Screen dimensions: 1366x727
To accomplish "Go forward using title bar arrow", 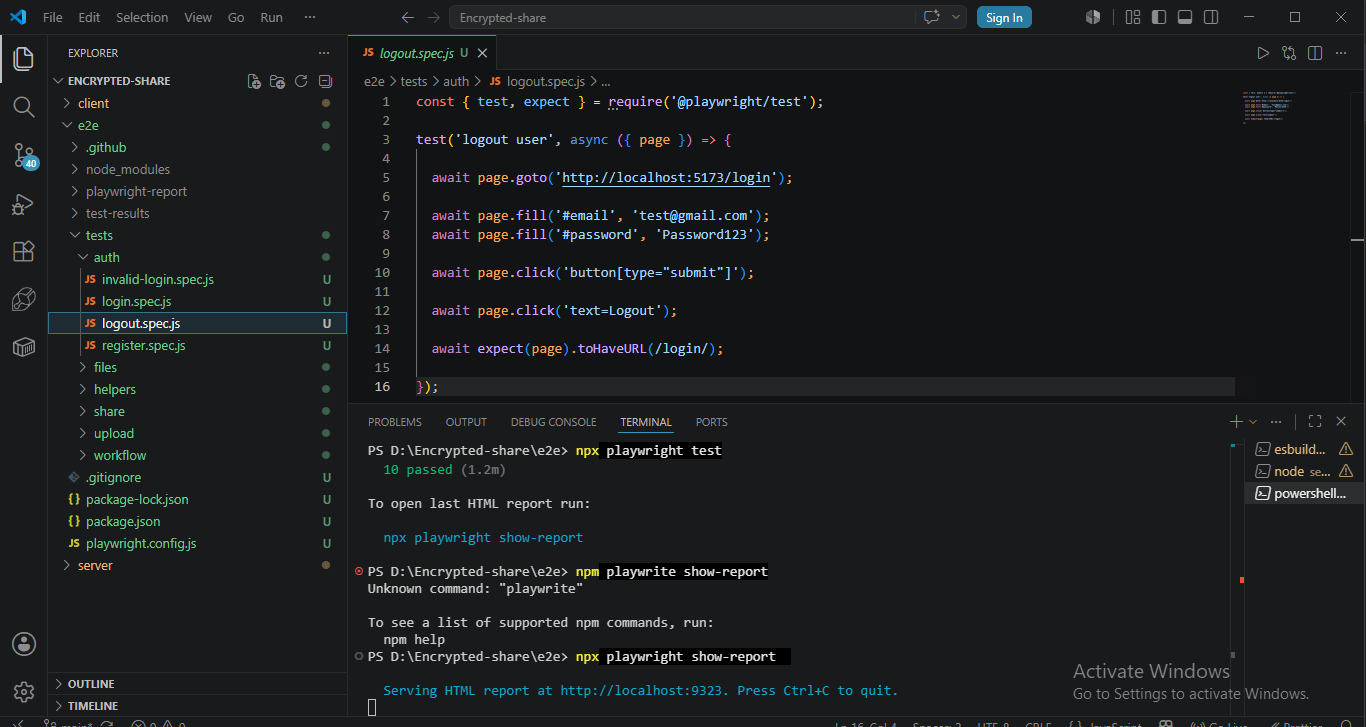I will coord(433,17).
